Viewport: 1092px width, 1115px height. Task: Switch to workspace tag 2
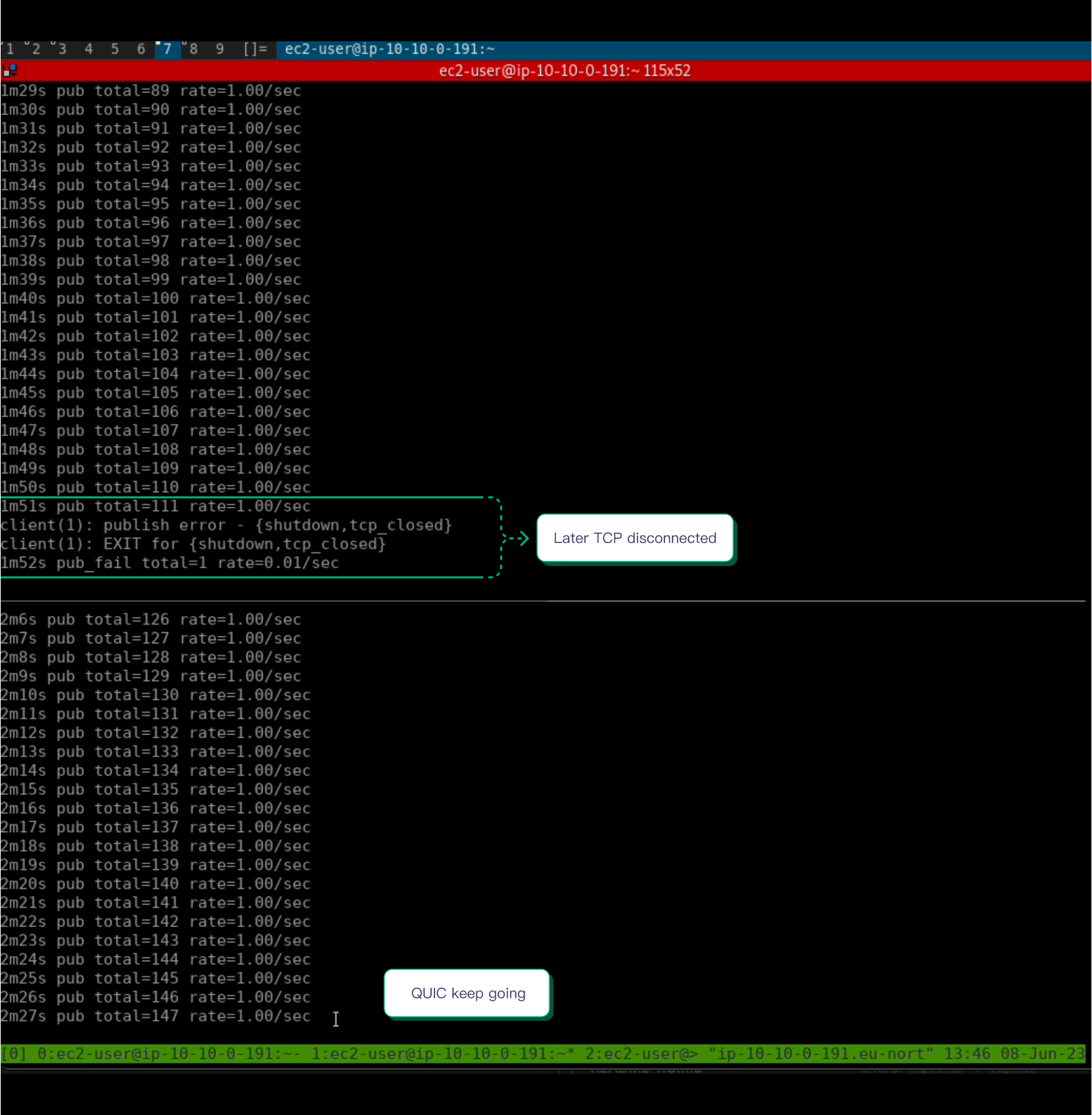[x=36, y=49]
